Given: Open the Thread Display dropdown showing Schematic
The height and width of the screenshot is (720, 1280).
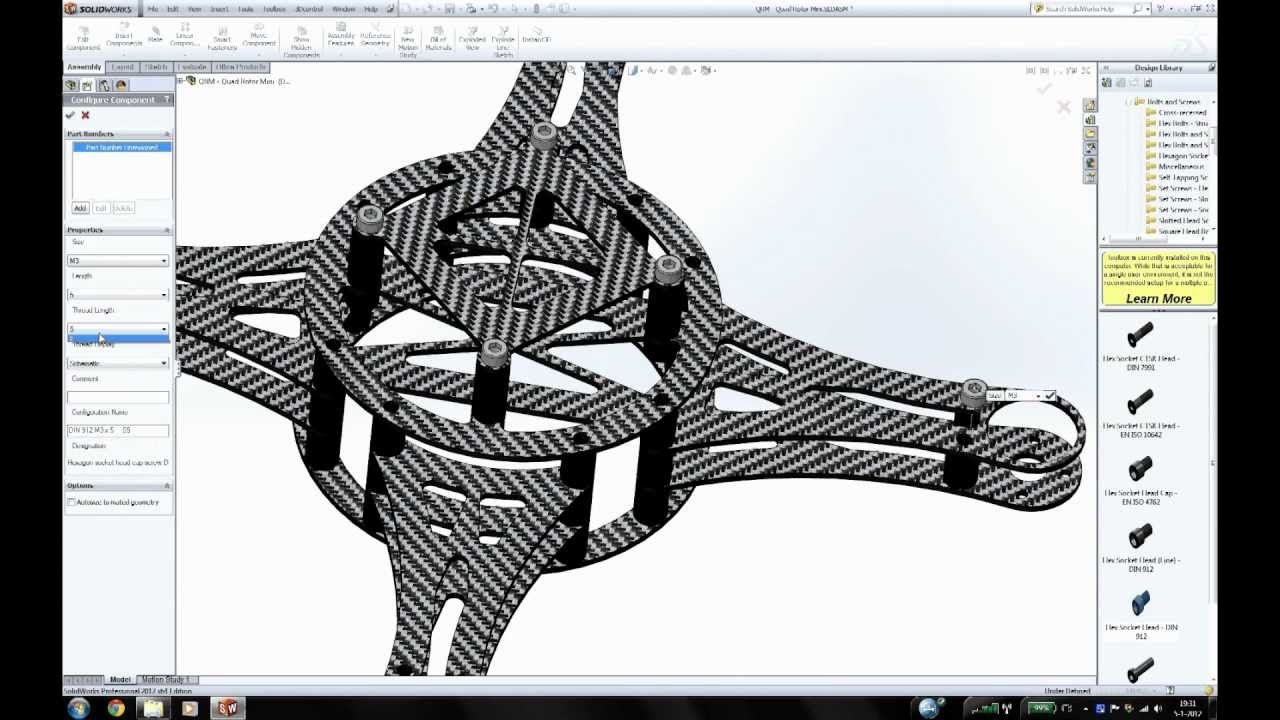Looking at the screenshot, I should [x=117, y=363].
